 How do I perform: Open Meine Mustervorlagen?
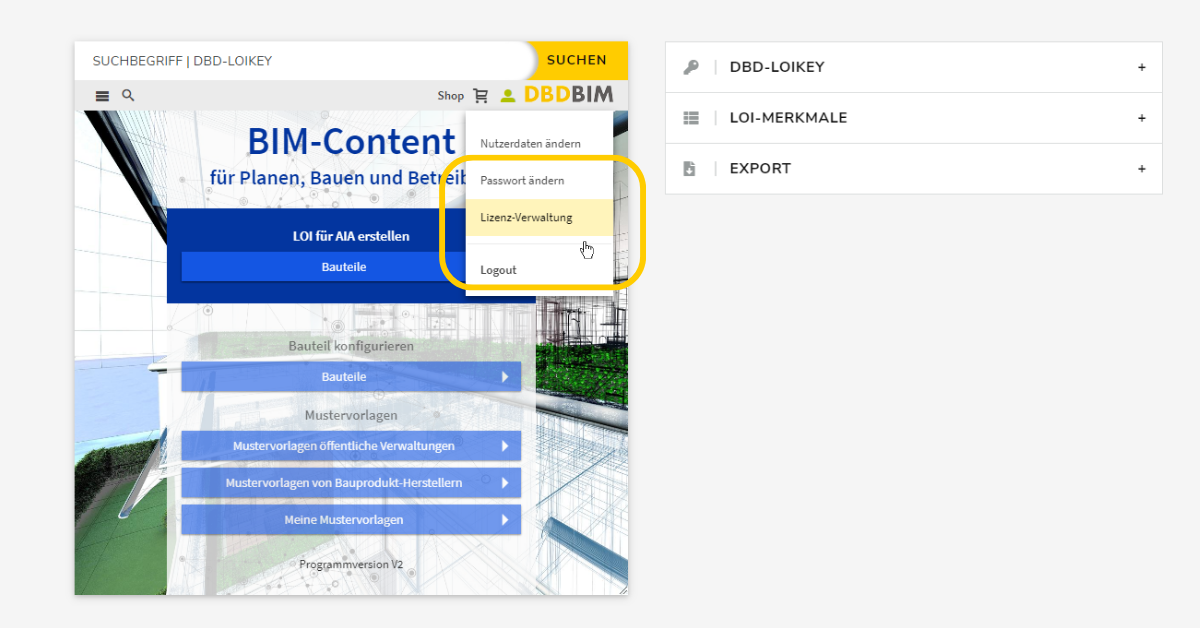pos(351,520)
